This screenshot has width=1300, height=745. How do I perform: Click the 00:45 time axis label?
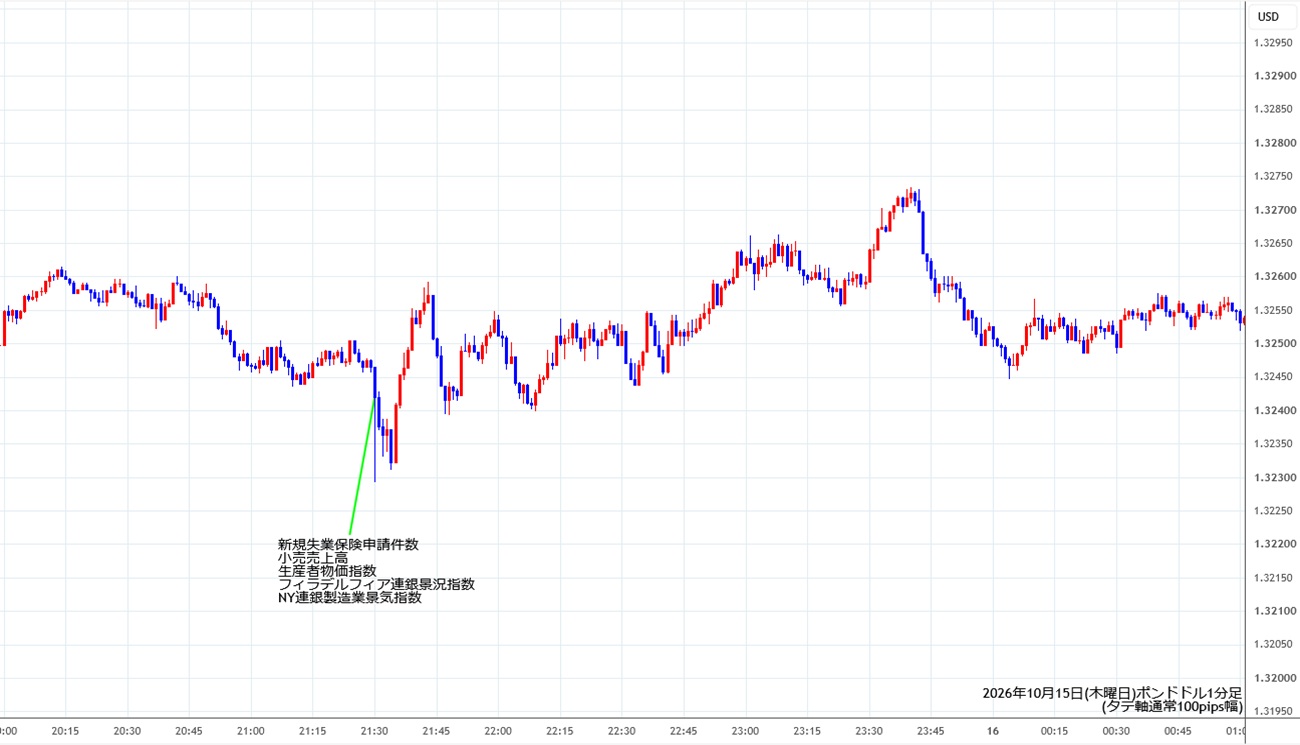(1179, 731)
